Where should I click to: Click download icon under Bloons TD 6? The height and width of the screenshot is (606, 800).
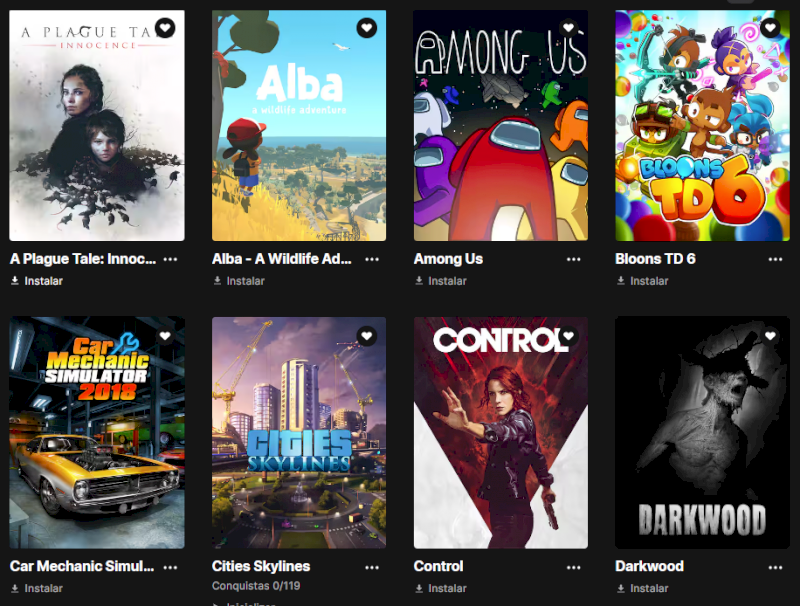(x=621, y=281)
